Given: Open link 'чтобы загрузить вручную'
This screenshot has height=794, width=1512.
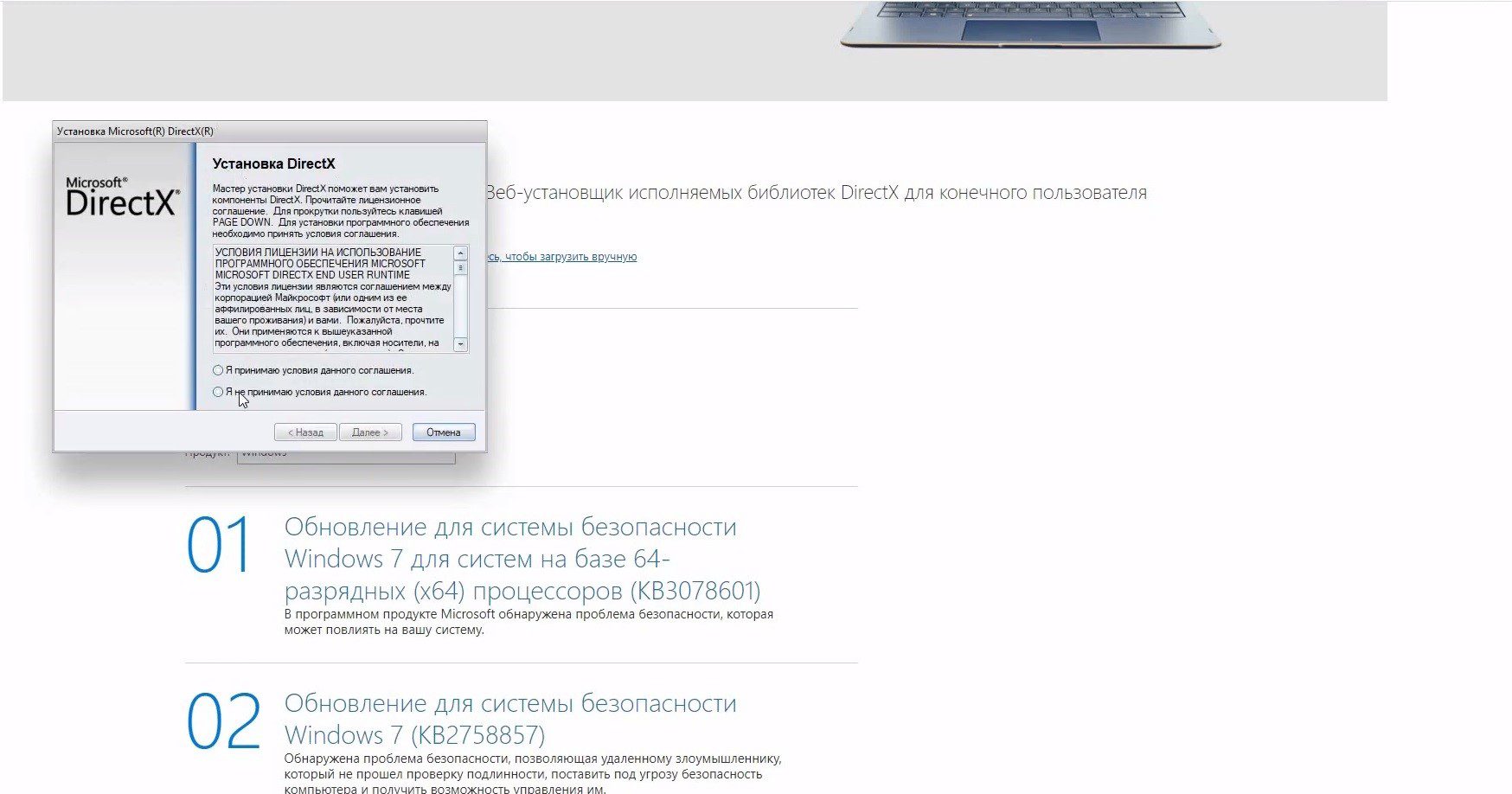Looking at the screenshot, I should click(571, 257).
